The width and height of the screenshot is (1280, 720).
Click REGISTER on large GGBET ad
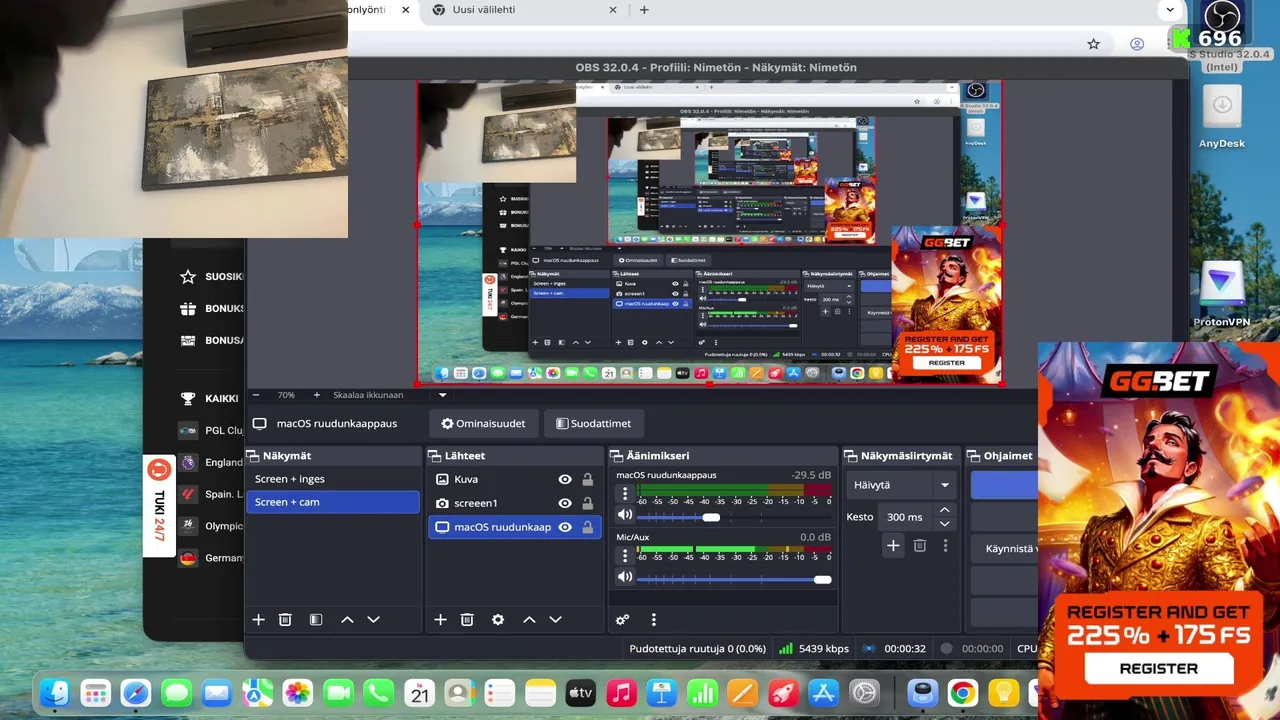click(1158, 668)
